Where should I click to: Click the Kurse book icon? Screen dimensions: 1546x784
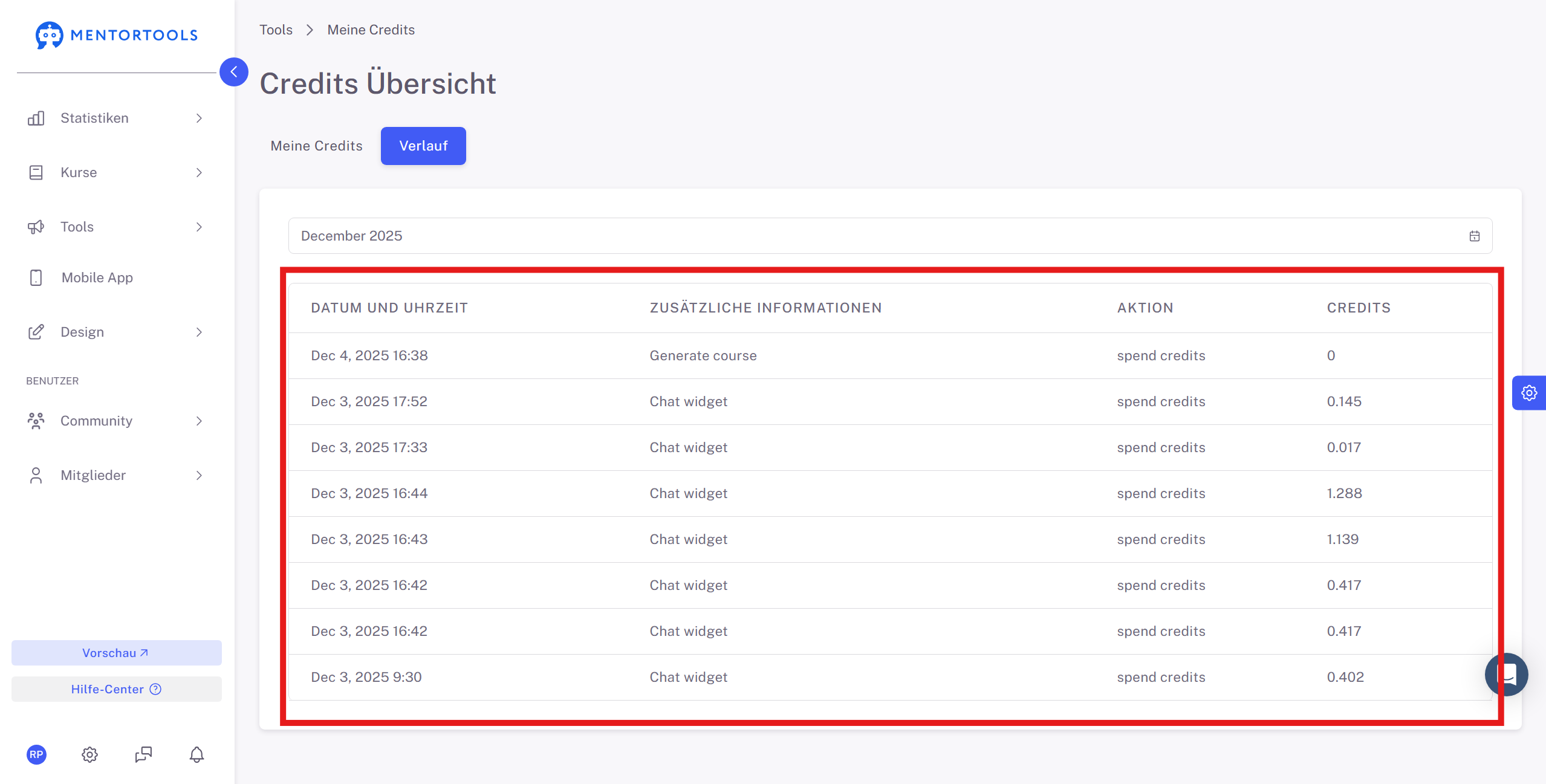click(36, 172)
